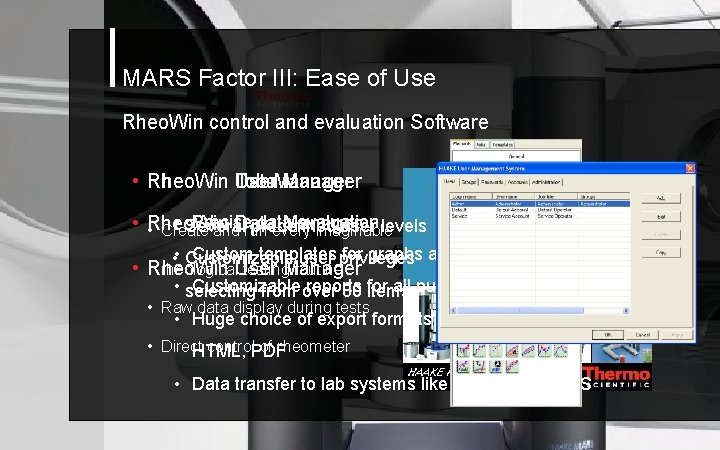Click the Thermo Scientific logo

[x=616, y=378]
